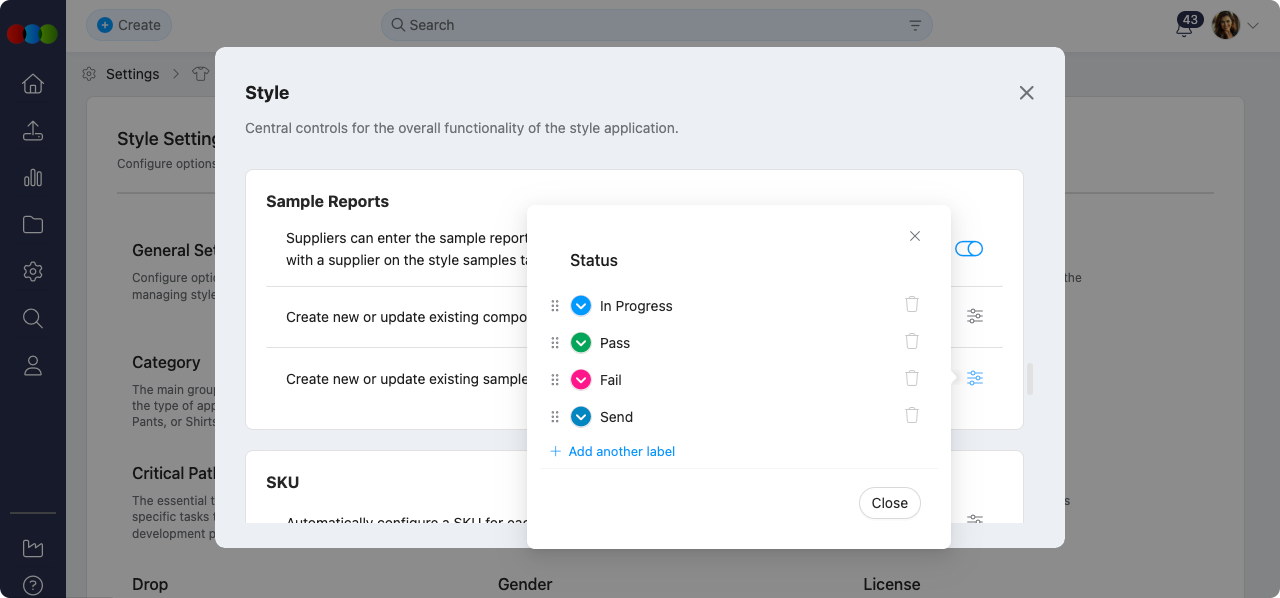The width and height of the screenshot is (1280, 598).
Task: Expand the profile avatar chevron menu
Action: (x=1253, y=25)
